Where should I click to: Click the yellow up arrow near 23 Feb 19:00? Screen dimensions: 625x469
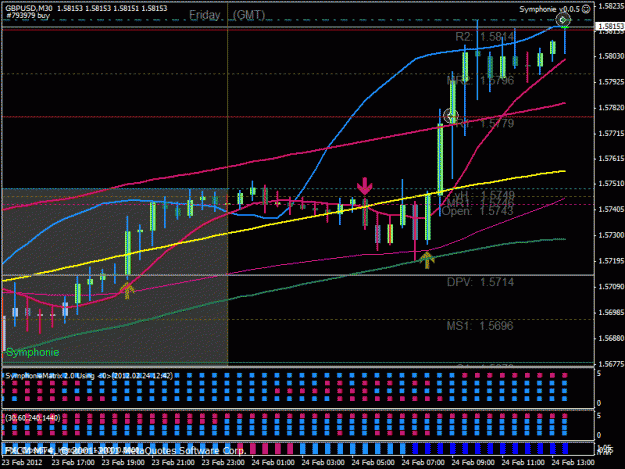(128, 290)
